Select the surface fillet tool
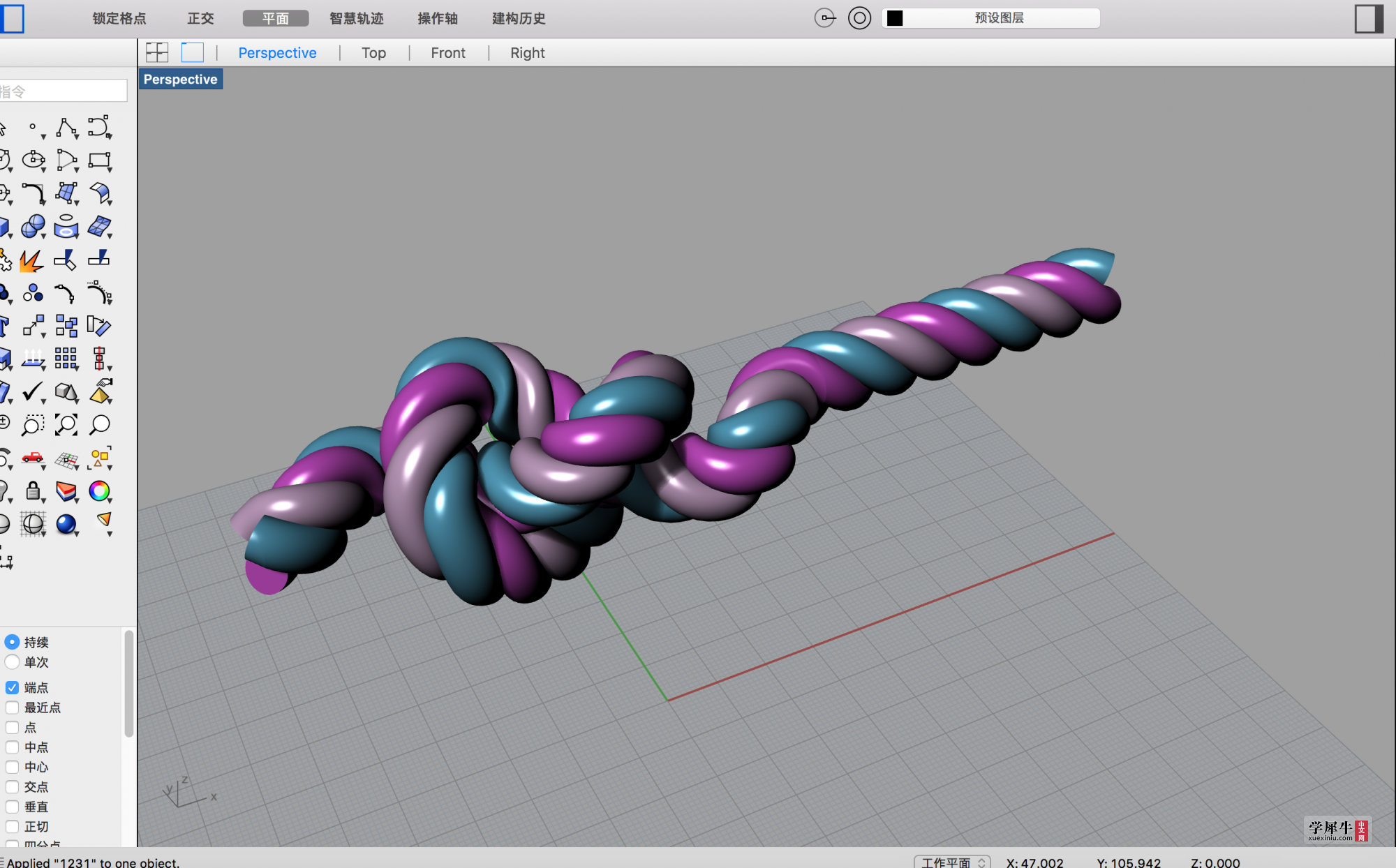 click(x=99, y=193)
